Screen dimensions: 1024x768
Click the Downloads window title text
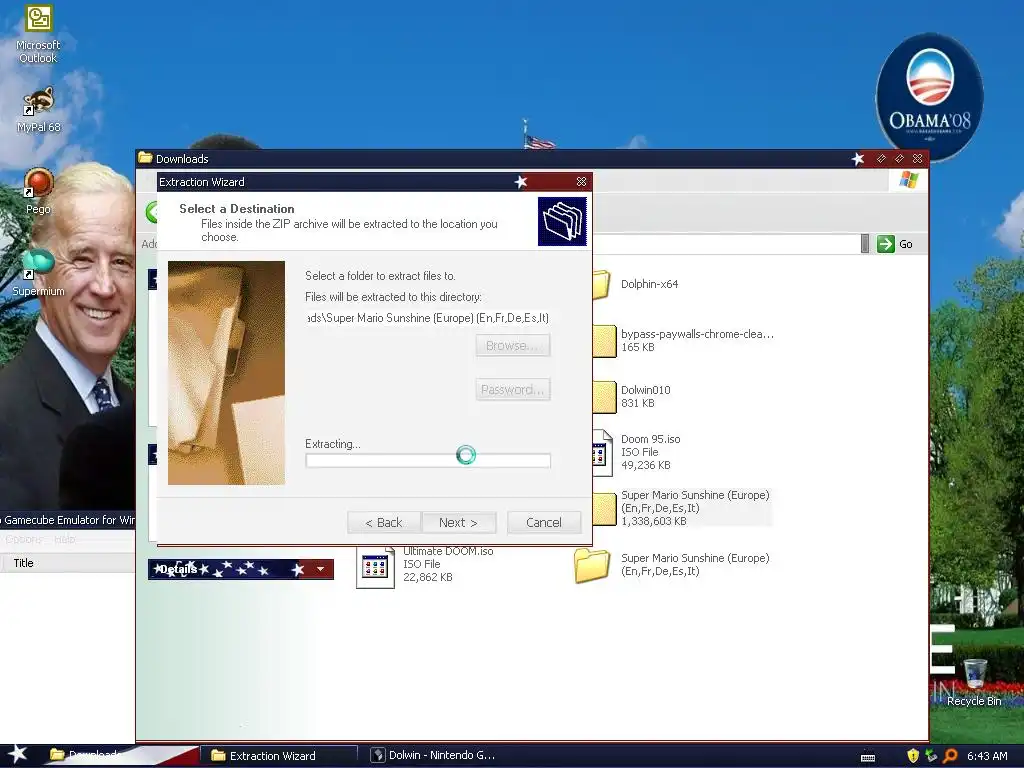tap(182, 159)
